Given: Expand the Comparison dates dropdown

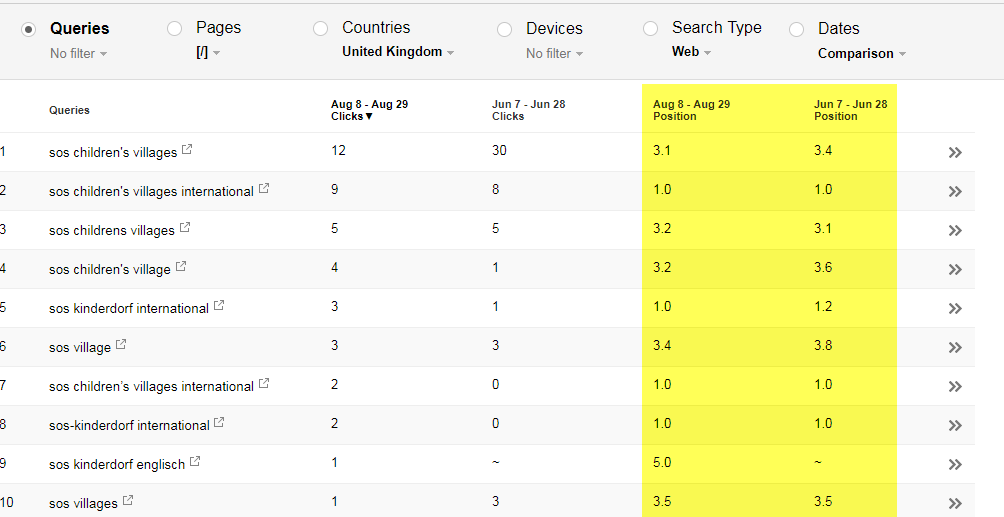Looking at the screenshot, I should [x=861, y=54].
